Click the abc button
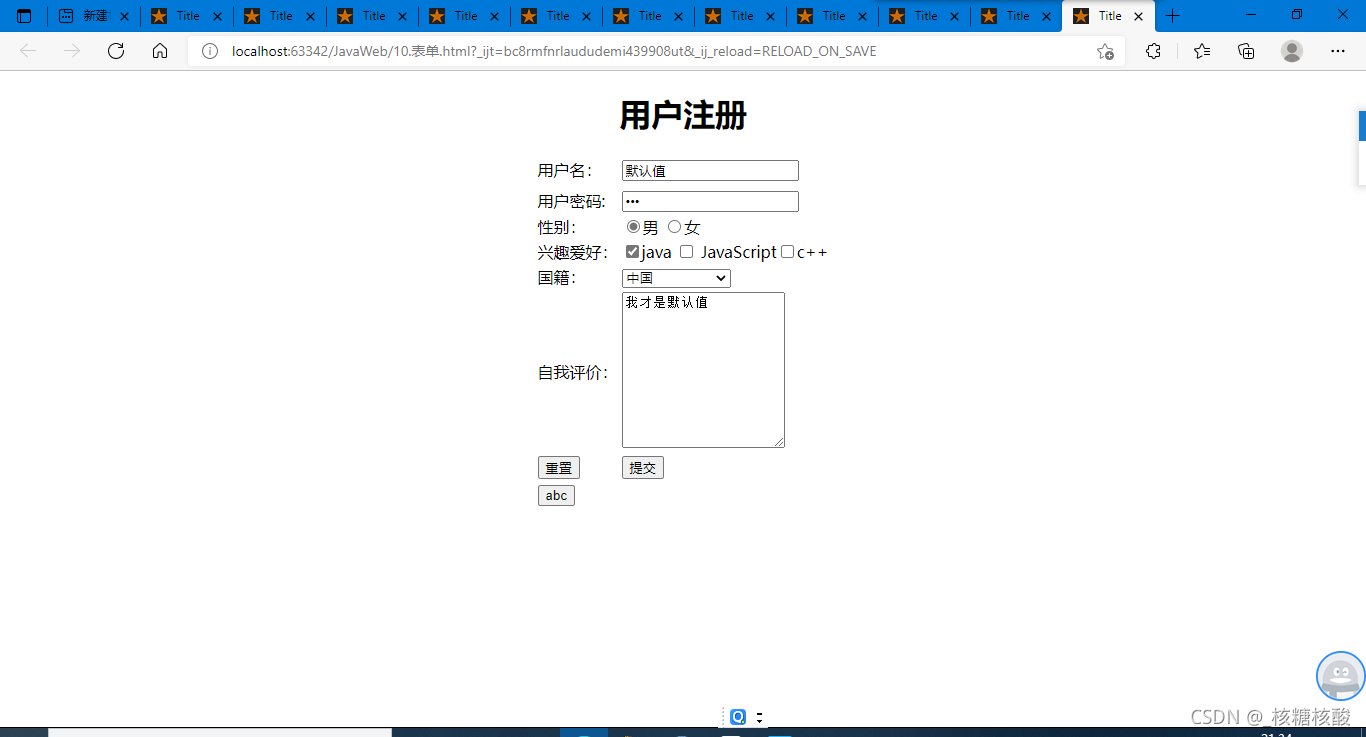 tap(556, 496)
